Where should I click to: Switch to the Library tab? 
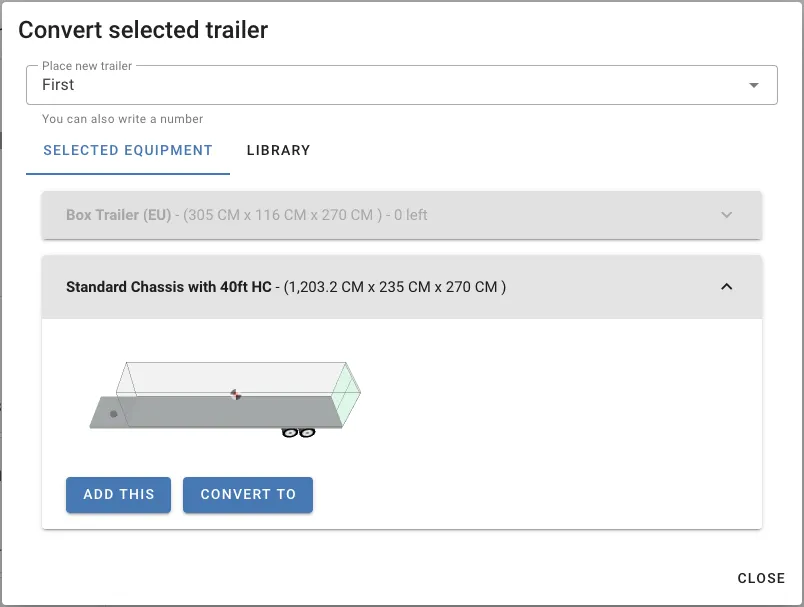pos(278,150)
